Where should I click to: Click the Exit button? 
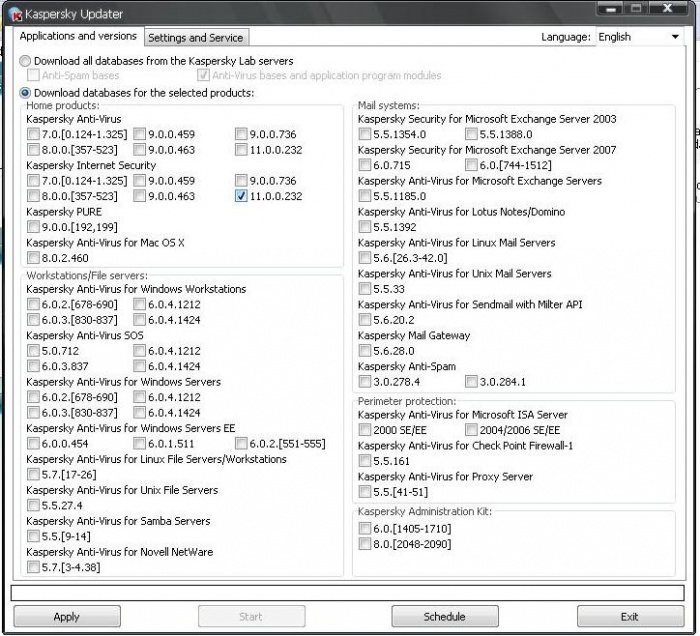pos(630,616)
